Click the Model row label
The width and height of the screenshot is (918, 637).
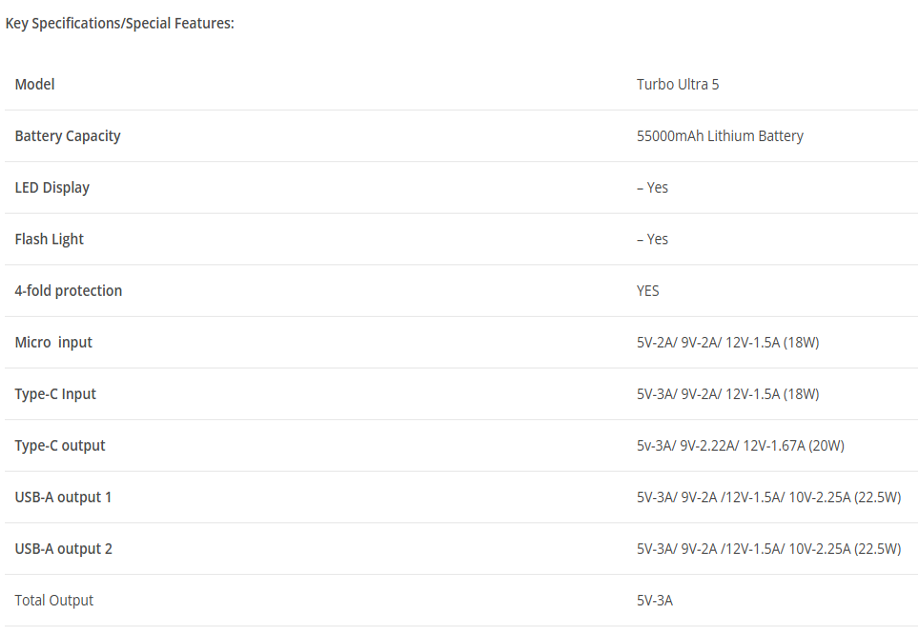(35, 85)
